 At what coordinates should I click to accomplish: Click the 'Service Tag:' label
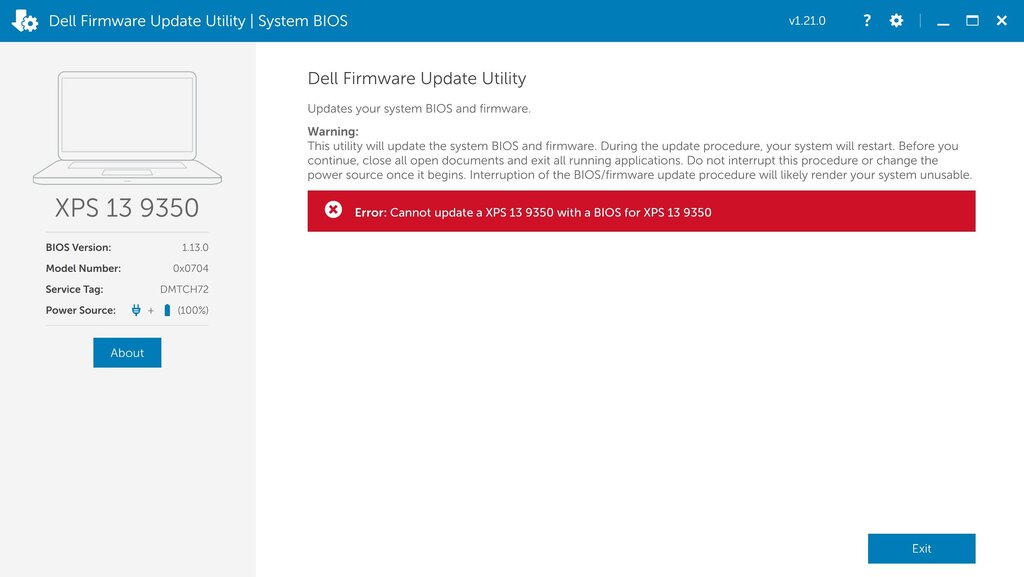coord(74,289)
